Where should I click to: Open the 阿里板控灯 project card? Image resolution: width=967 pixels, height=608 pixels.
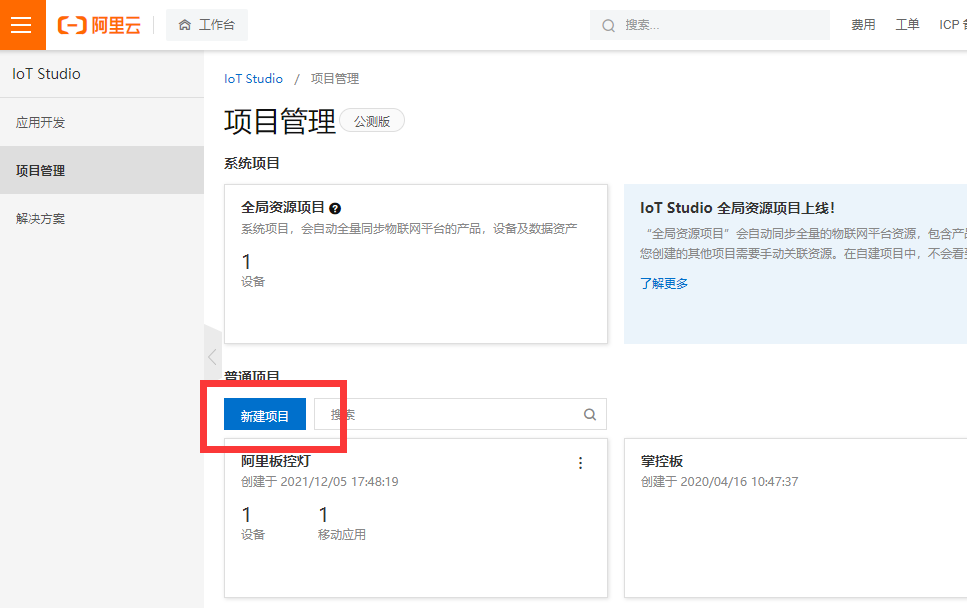pos(416,518)
